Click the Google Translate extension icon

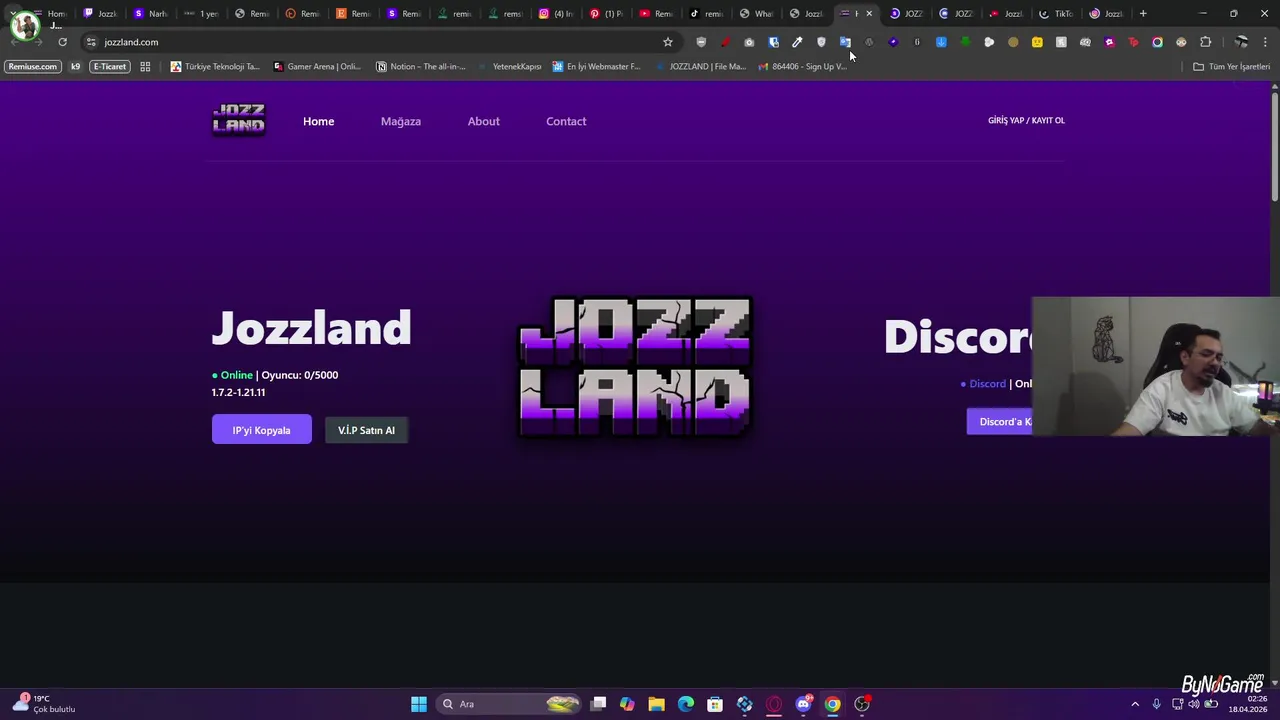tap(845, 42)
